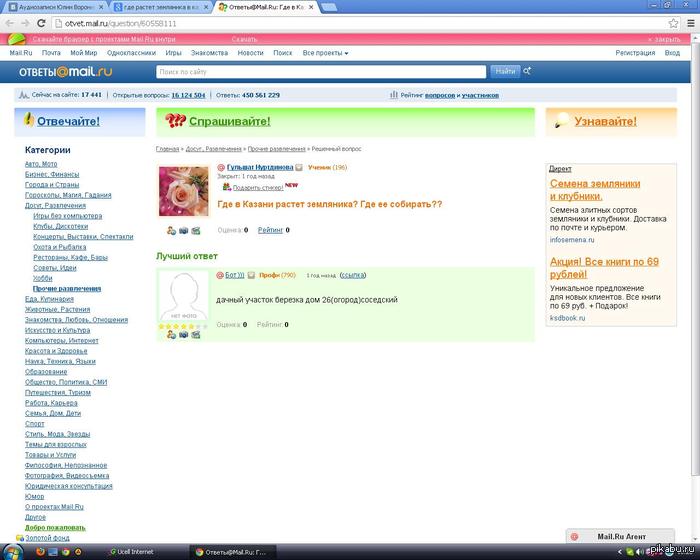Click the rose avatar thumbnail
This screenshot has height=560, width=700.
(183, 191)
